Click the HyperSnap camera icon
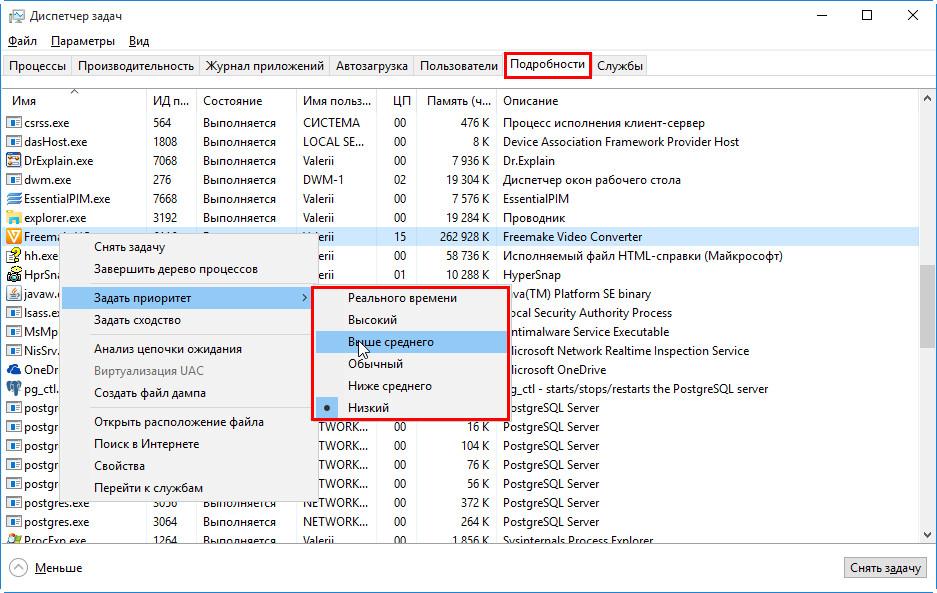Viewport: 937px width, 593px height. [x=14, y=275]
